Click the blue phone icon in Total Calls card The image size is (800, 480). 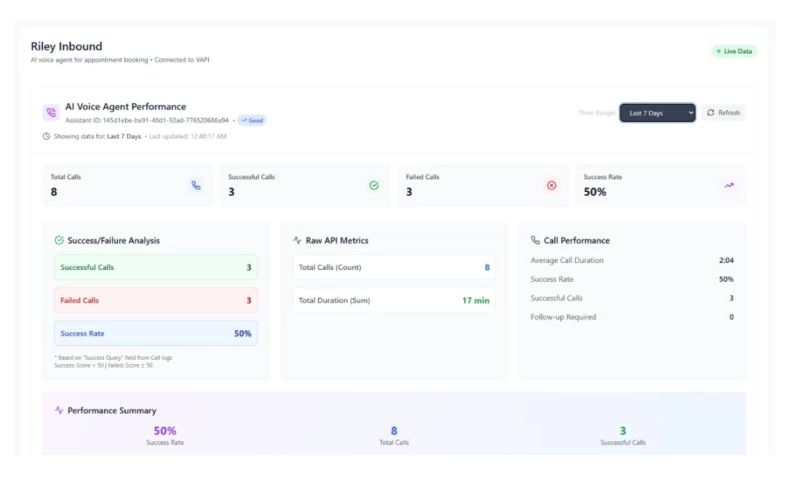196,185
